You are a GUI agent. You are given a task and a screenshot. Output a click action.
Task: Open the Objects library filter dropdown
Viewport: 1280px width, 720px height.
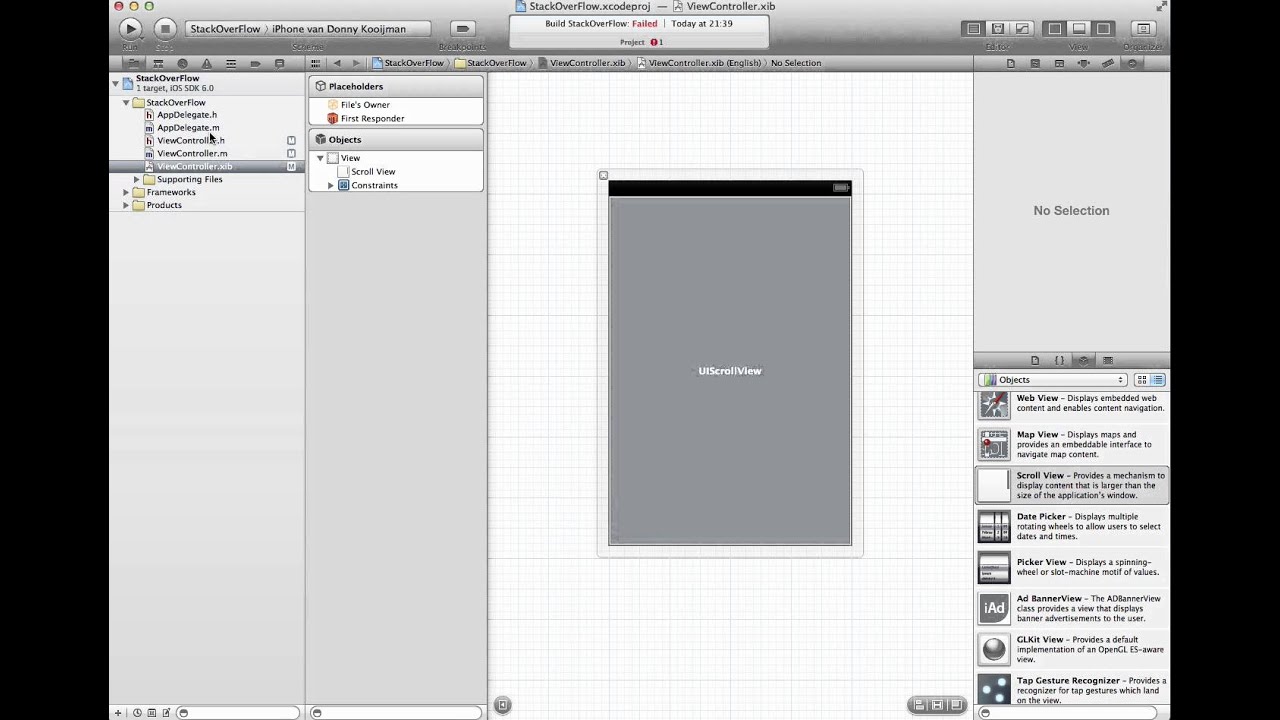pyautogui.click(x=1053, y=380)
